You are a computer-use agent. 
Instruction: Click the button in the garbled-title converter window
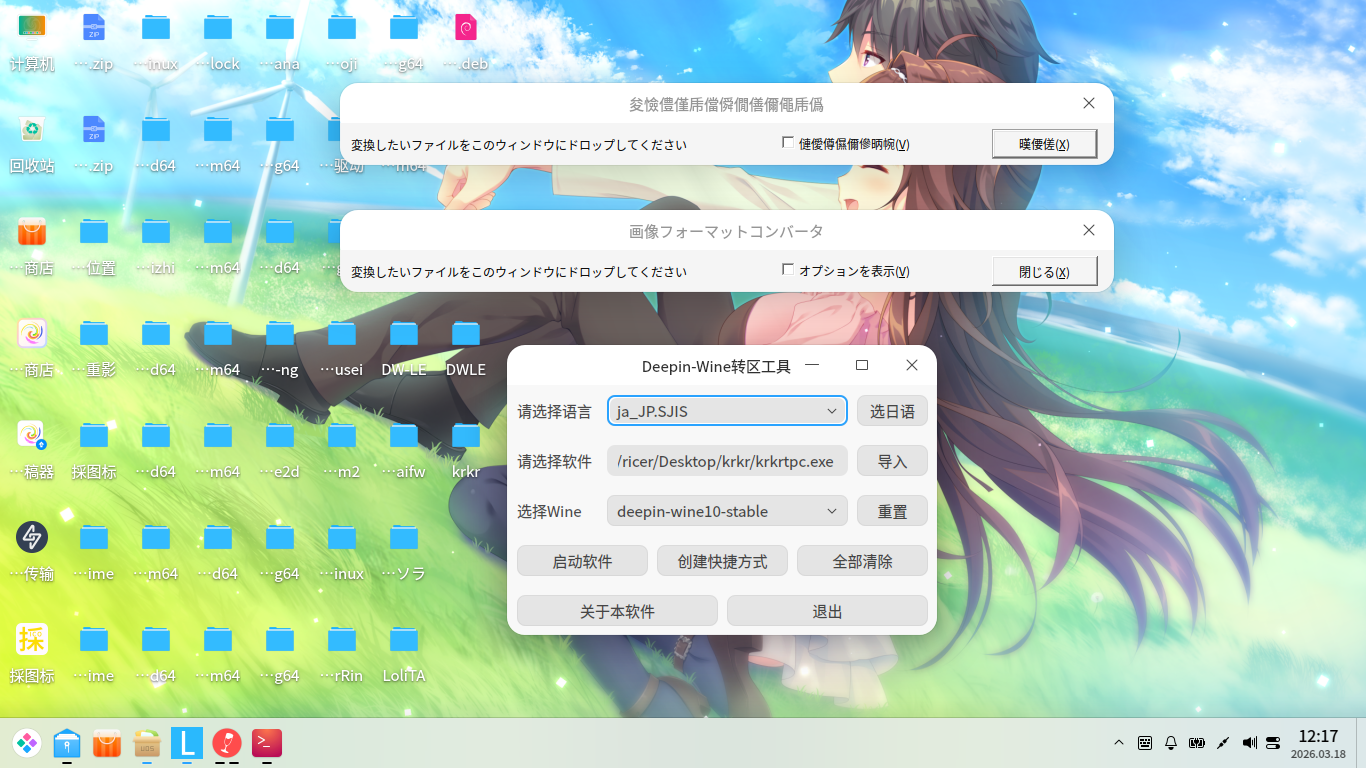click(x=1044, y=144)
